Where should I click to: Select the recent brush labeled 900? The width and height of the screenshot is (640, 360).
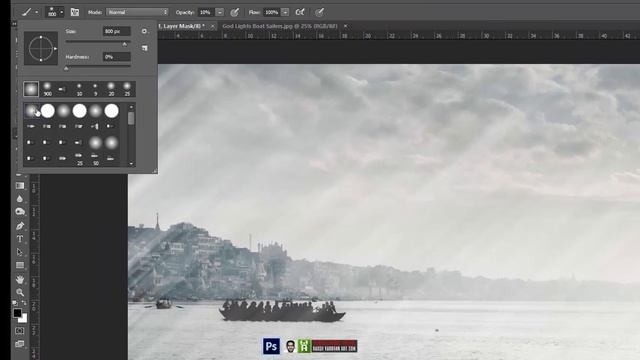(47, 89)
